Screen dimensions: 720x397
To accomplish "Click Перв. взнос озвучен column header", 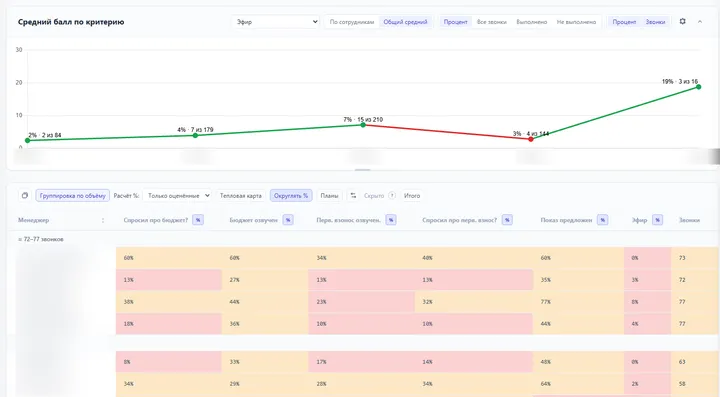I will tap(349, 220).
